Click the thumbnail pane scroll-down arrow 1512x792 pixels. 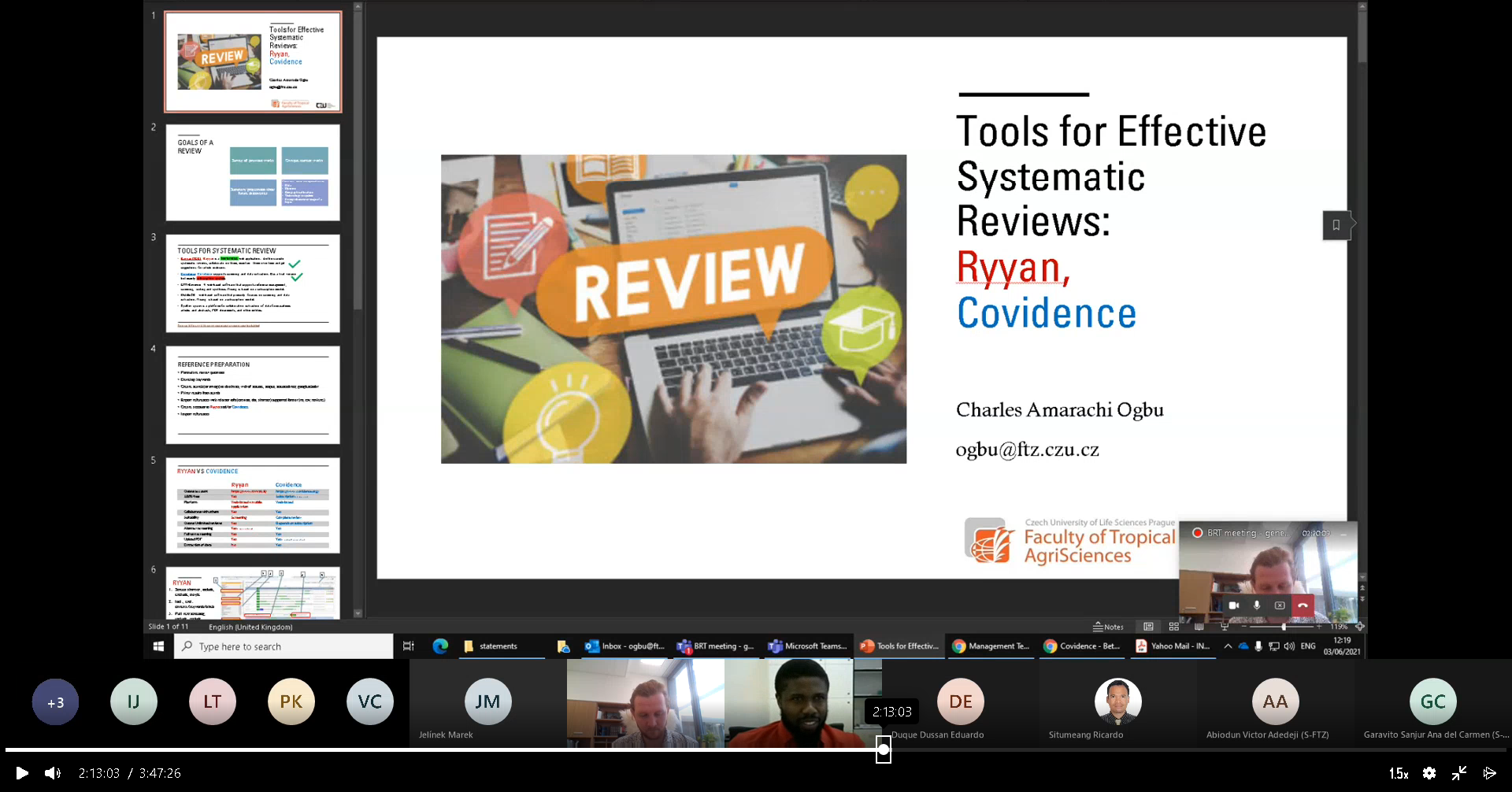pos(358,613)
